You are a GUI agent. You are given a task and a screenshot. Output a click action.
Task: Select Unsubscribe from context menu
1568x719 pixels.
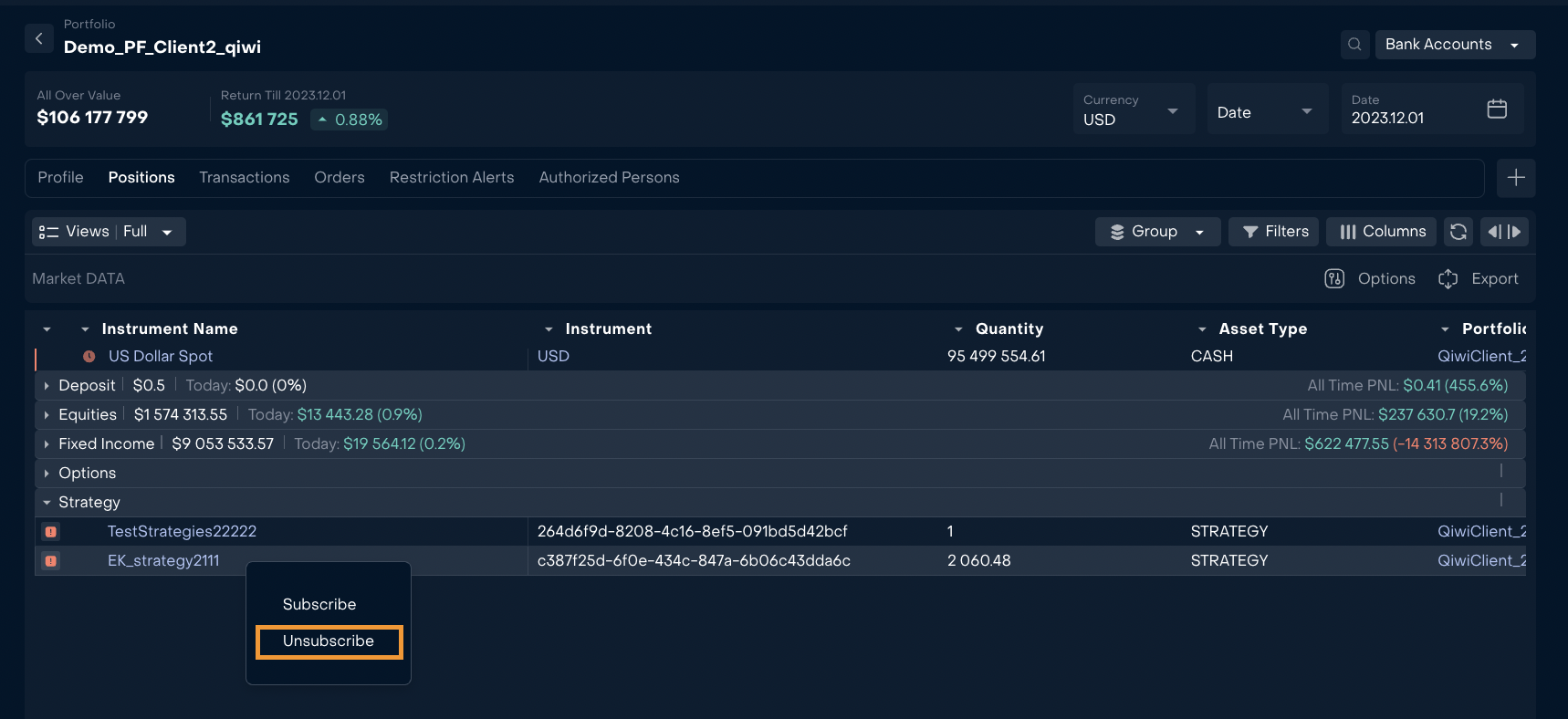[x=329, y=641]
